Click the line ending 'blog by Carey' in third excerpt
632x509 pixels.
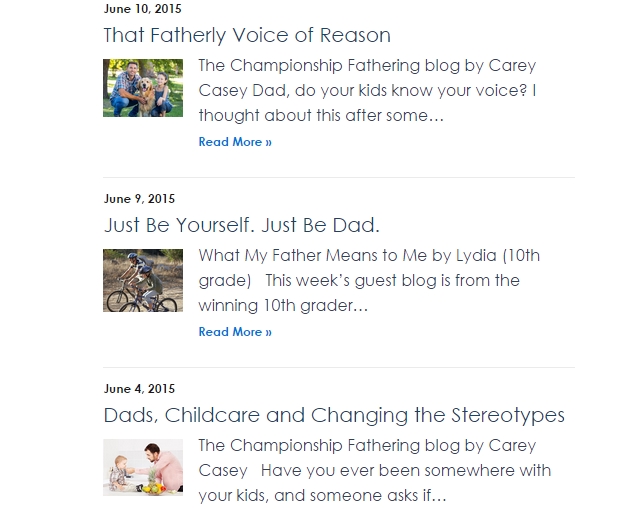point(367,446)
